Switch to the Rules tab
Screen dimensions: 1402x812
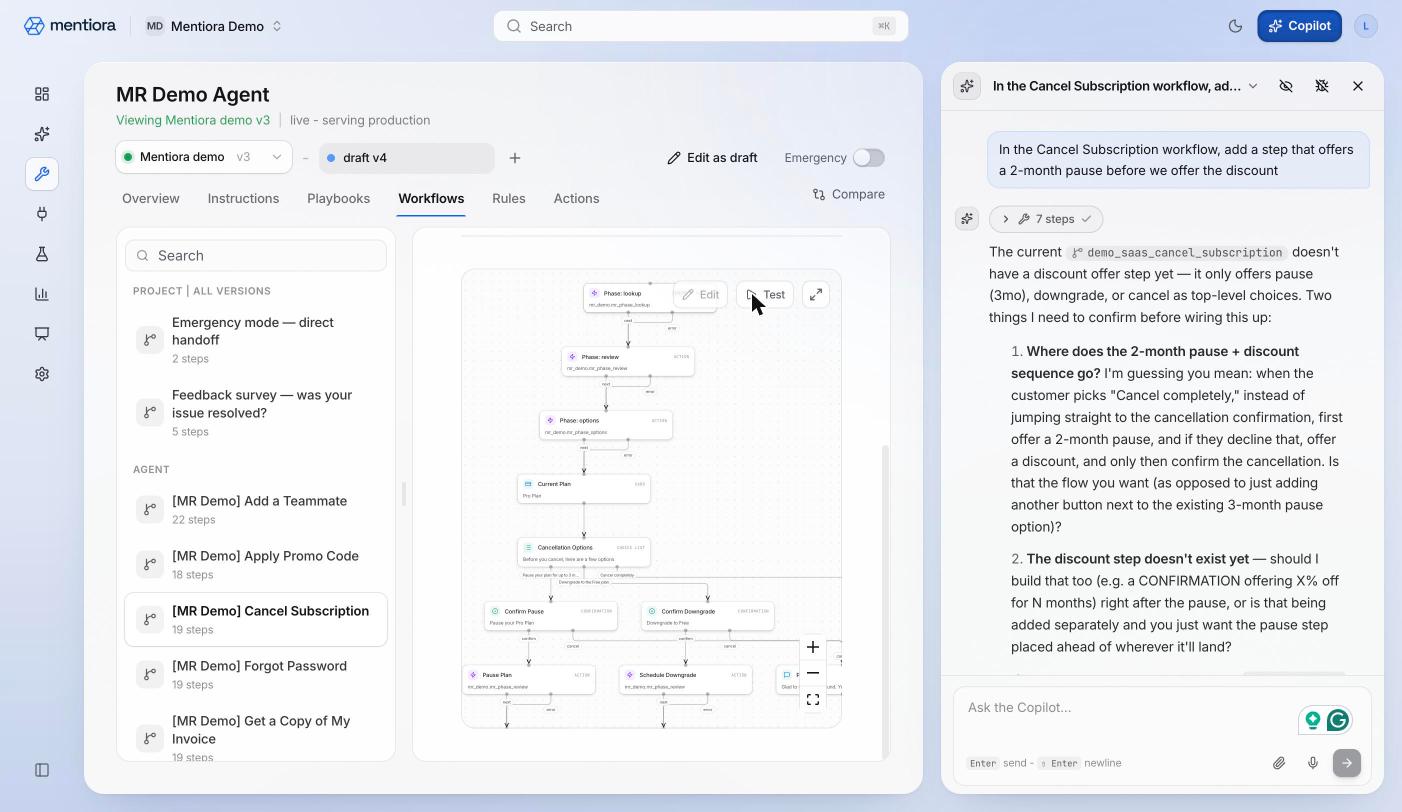tap(509, 198)
